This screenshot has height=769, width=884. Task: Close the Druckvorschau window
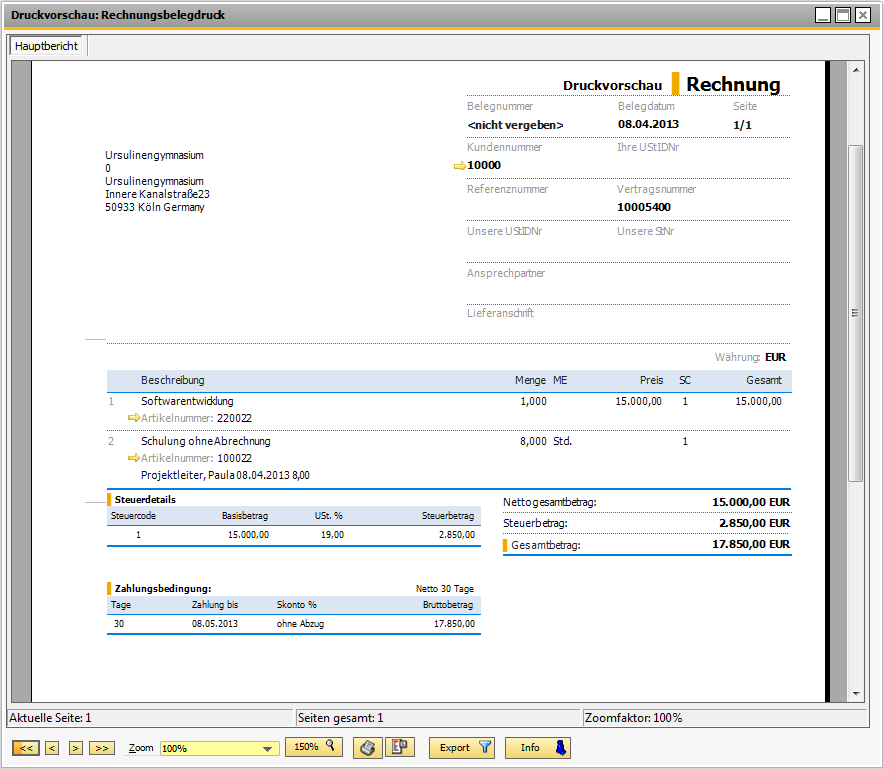[x=863, y=15]
